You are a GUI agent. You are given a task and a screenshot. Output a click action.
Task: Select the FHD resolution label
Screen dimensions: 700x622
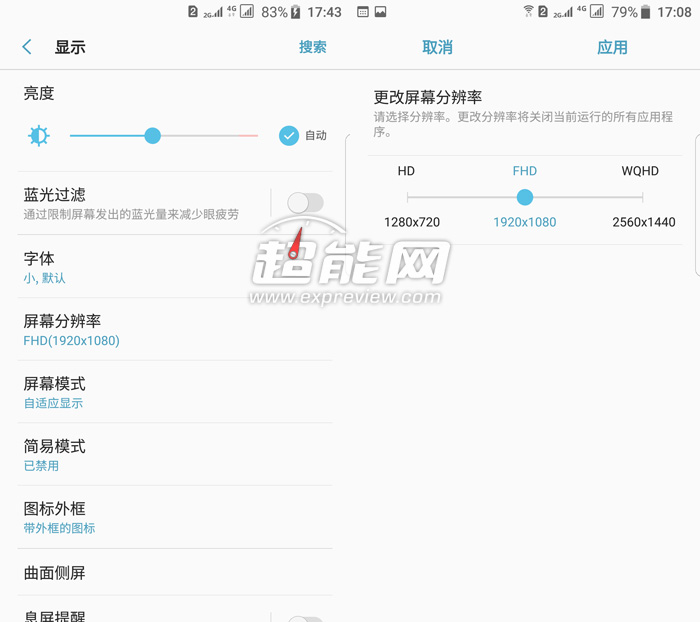[525, 171]
